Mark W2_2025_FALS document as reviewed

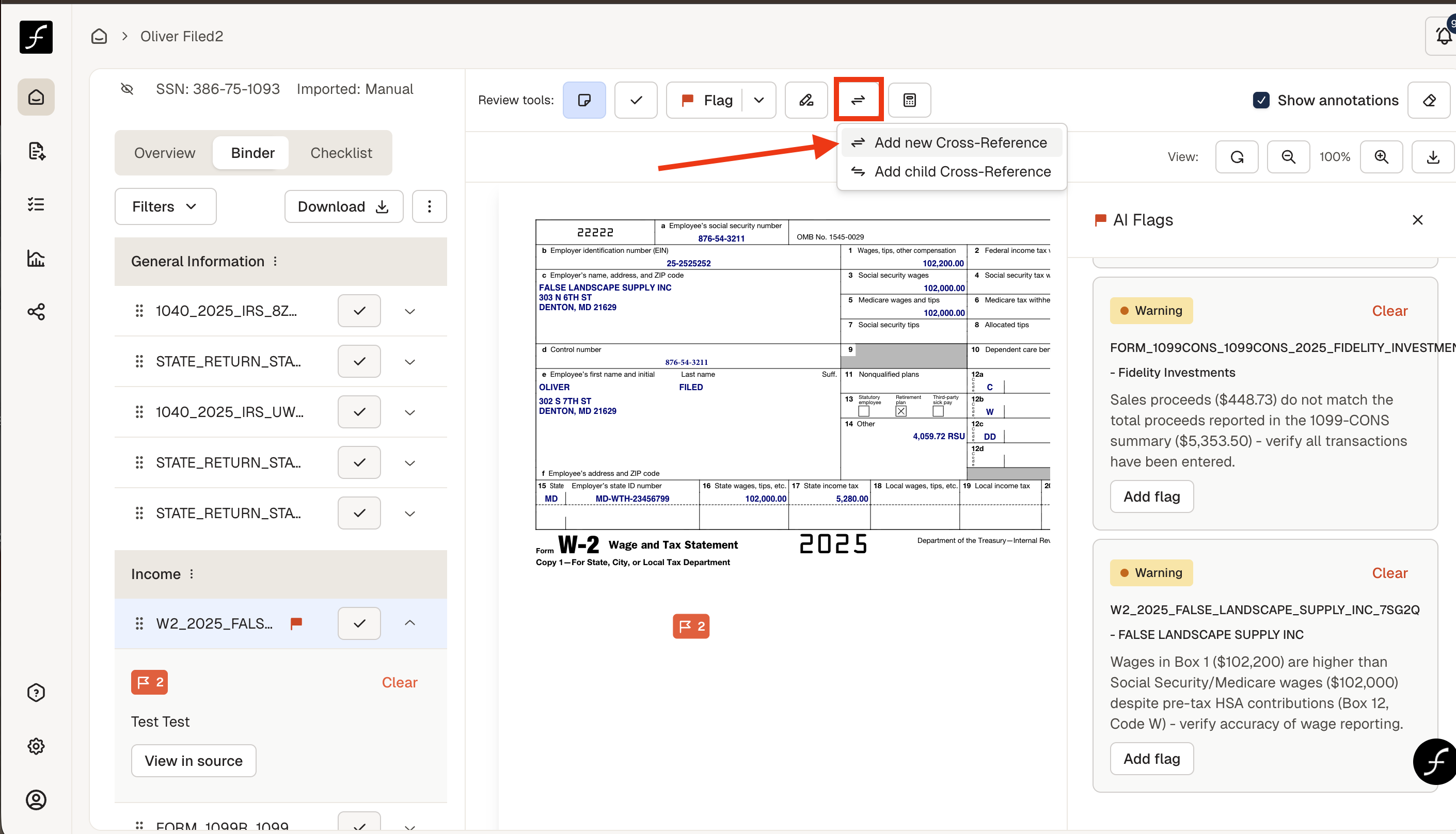click(359, 623)
